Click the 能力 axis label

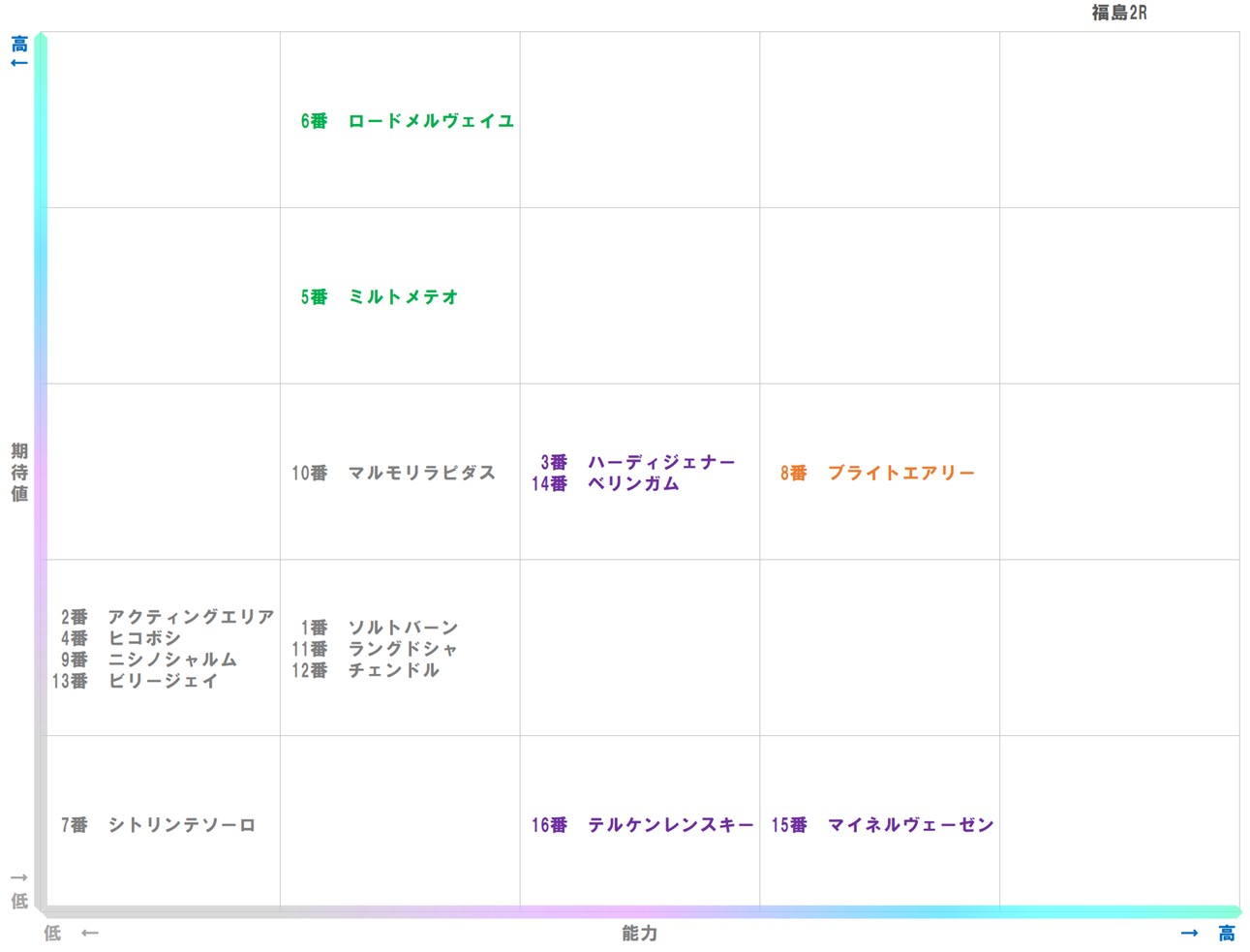pos(638,934)
